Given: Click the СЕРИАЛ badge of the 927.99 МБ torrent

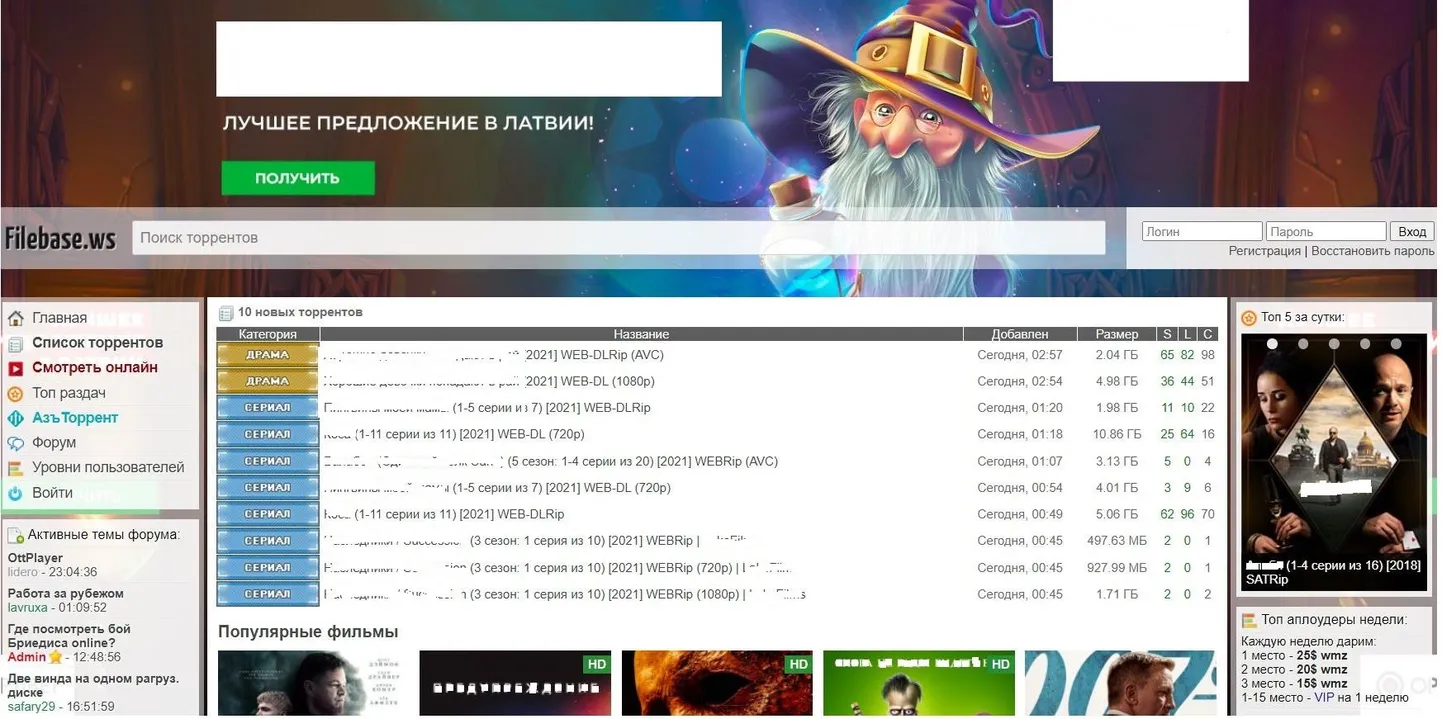Looking at the screenshot, I should 267,567.
